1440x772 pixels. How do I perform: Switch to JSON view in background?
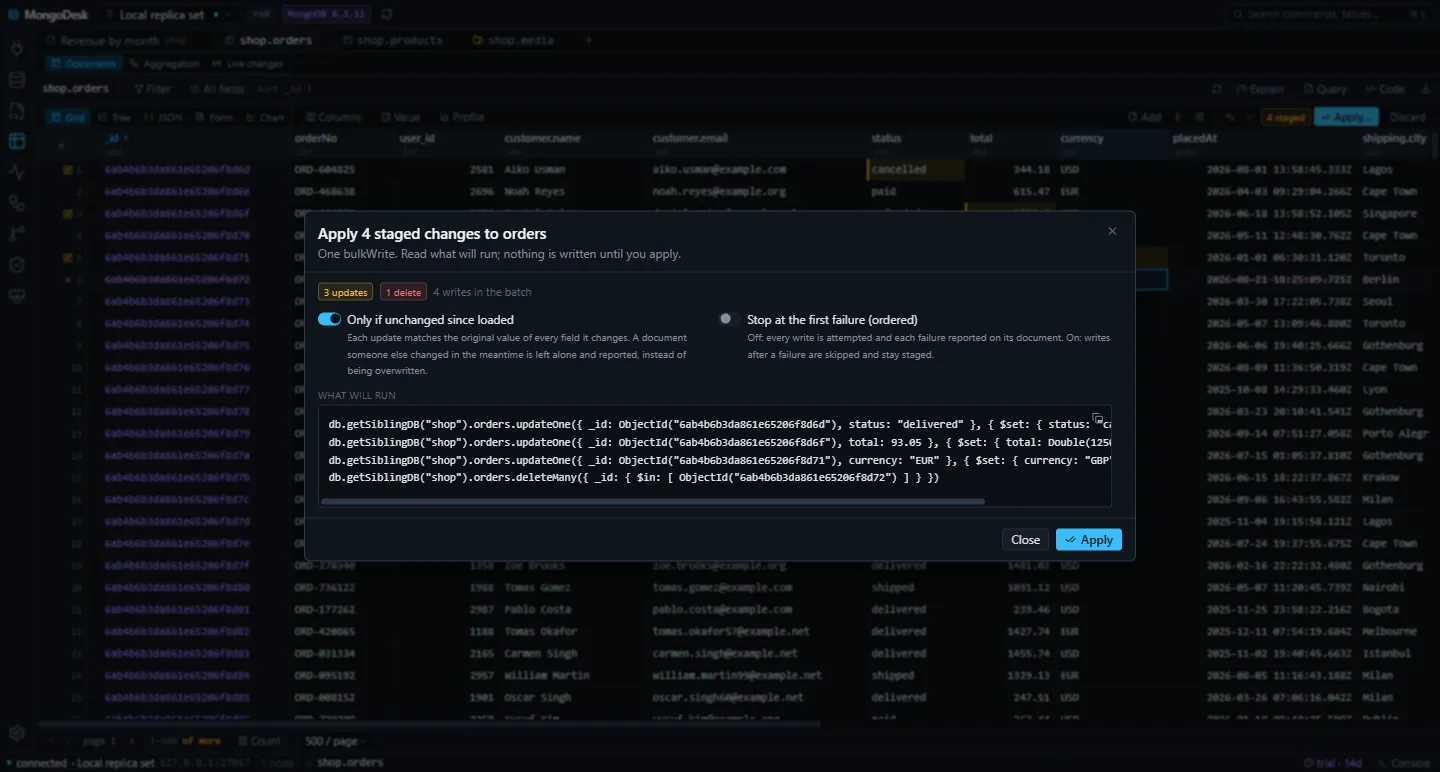click(x=165, y=117)
